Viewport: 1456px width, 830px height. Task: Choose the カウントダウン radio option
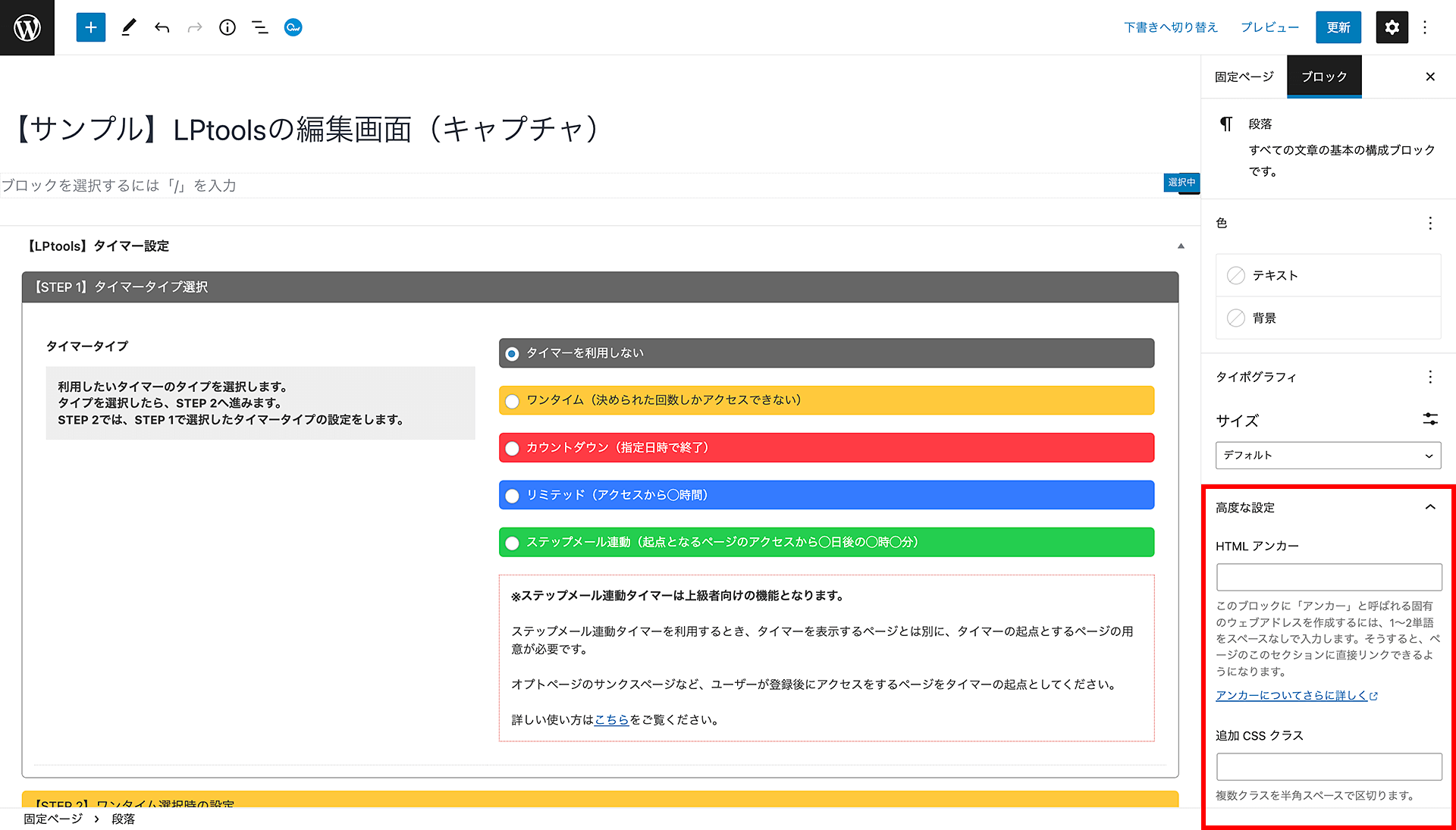tap(513, 449)
